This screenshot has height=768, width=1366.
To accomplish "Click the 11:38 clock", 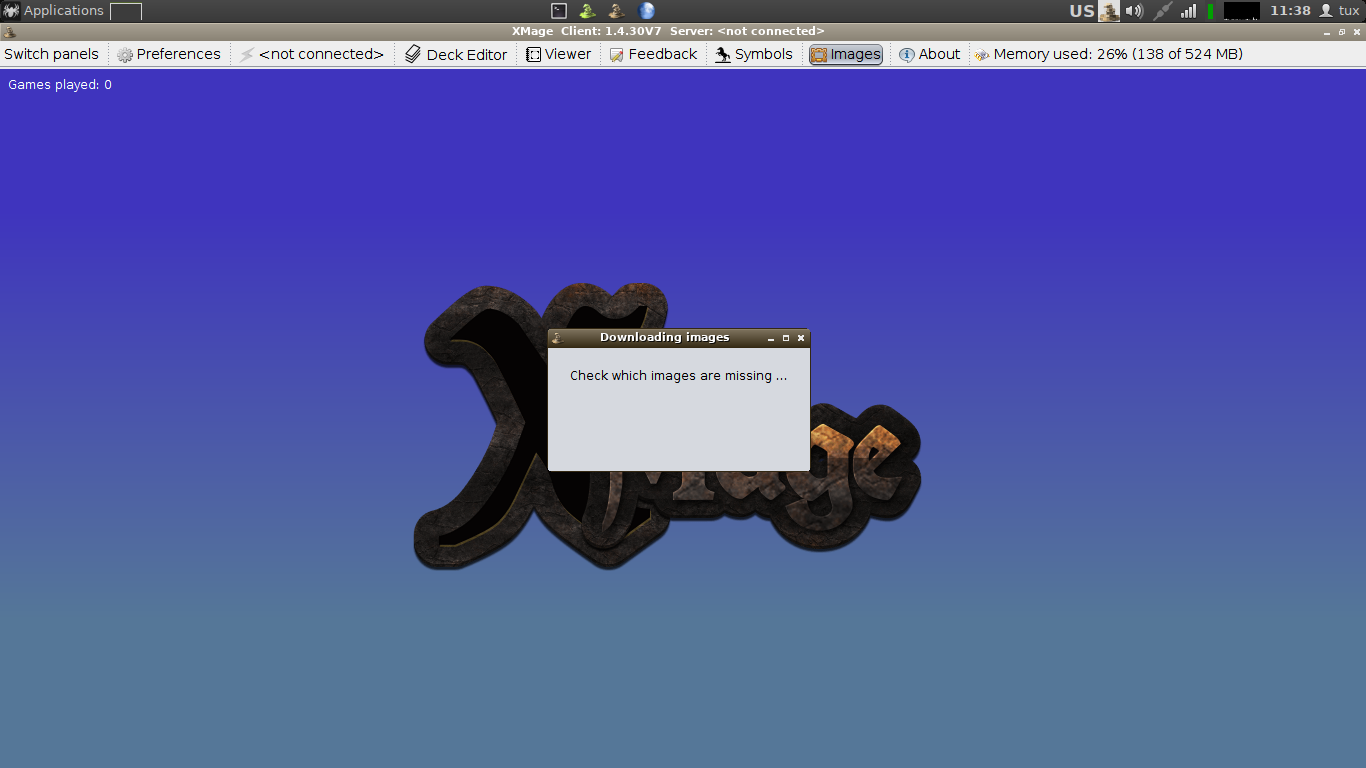I will pyautogui.click(x=1290, y=11).
